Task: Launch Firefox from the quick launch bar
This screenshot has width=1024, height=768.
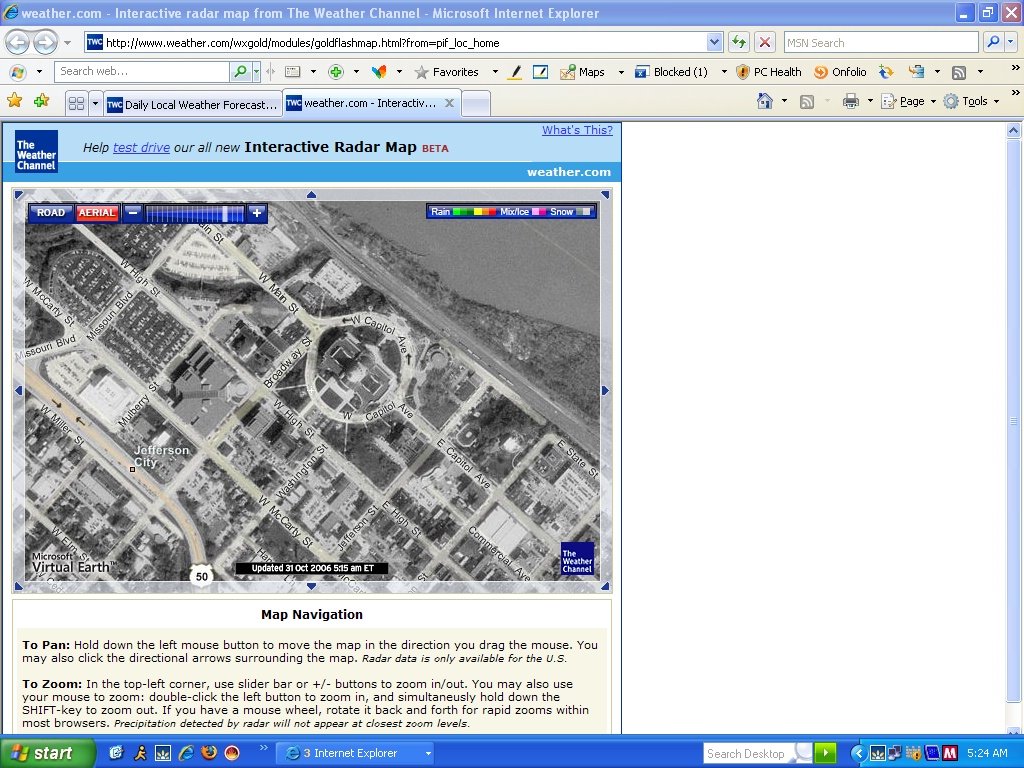Action: pyautogui.click(x=209, y=753)
